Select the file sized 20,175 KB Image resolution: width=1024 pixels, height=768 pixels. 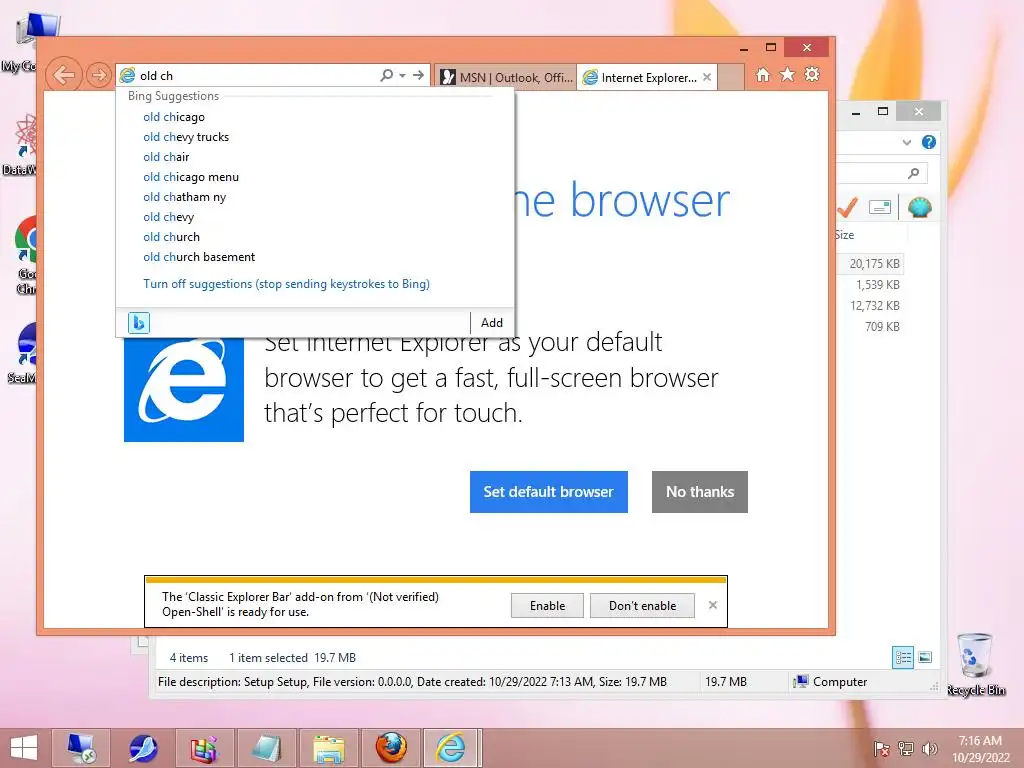(x=874, y=264)
